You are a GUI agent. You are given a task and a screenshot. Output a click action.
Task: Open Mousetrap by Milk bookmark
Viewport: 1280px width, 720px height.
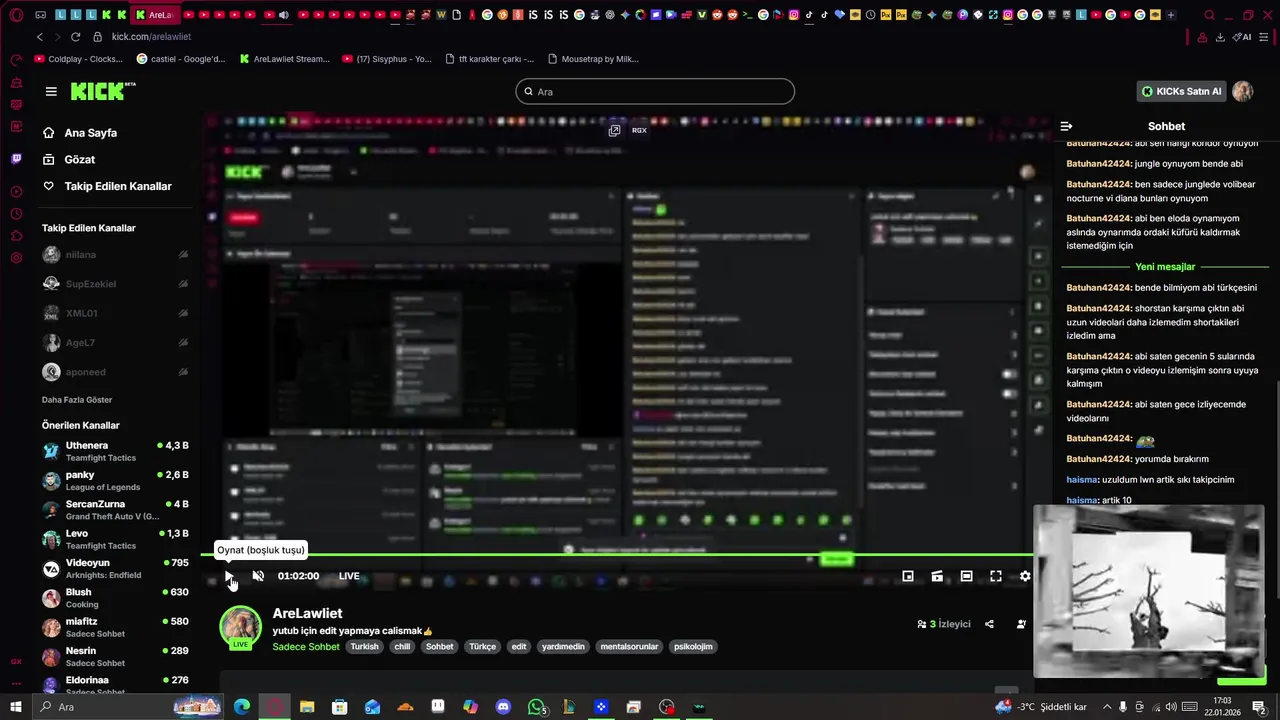[x=593, y=59]
